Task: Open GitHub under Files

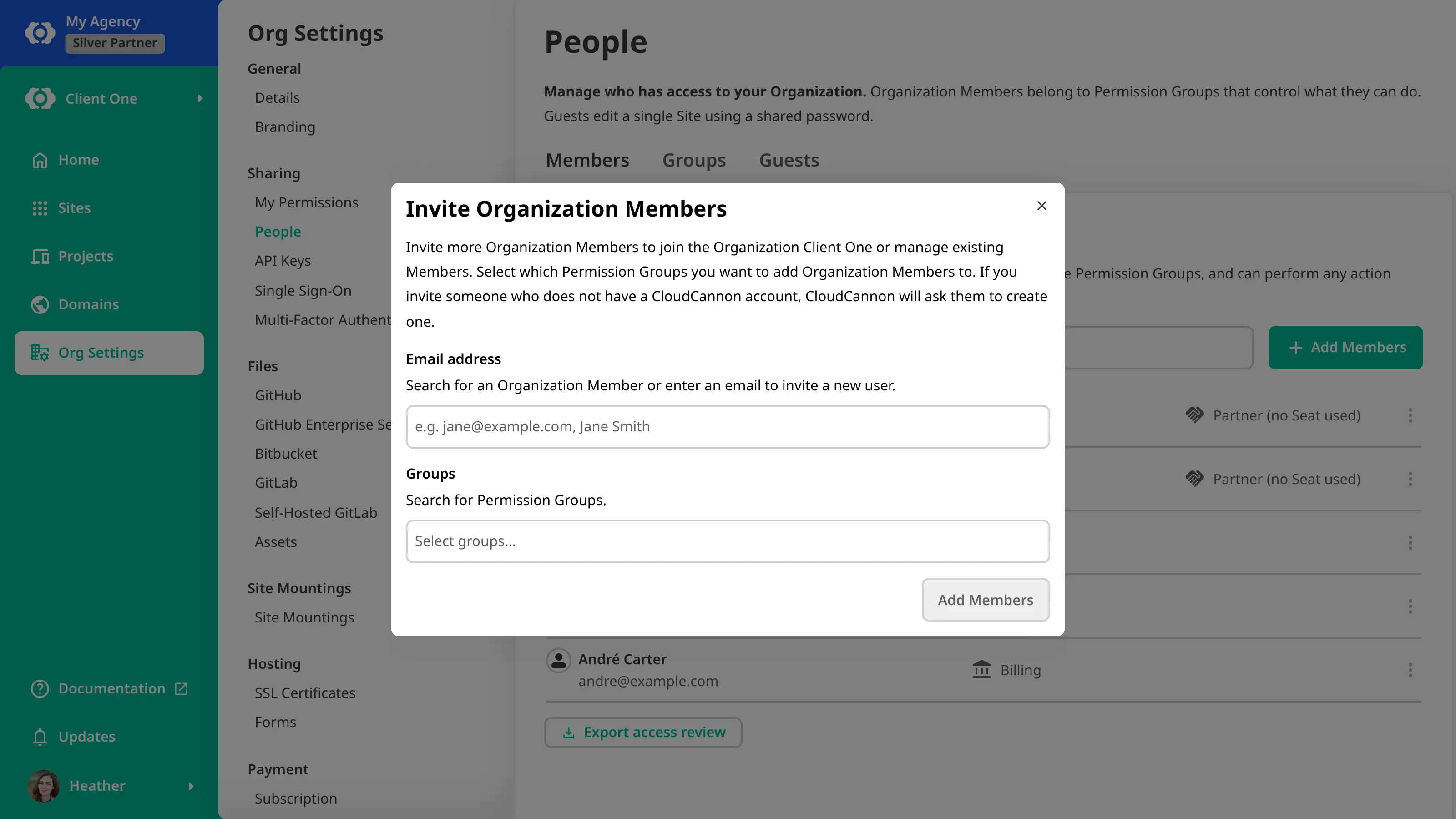Action: pyautogui.click(x=278, y=396)
